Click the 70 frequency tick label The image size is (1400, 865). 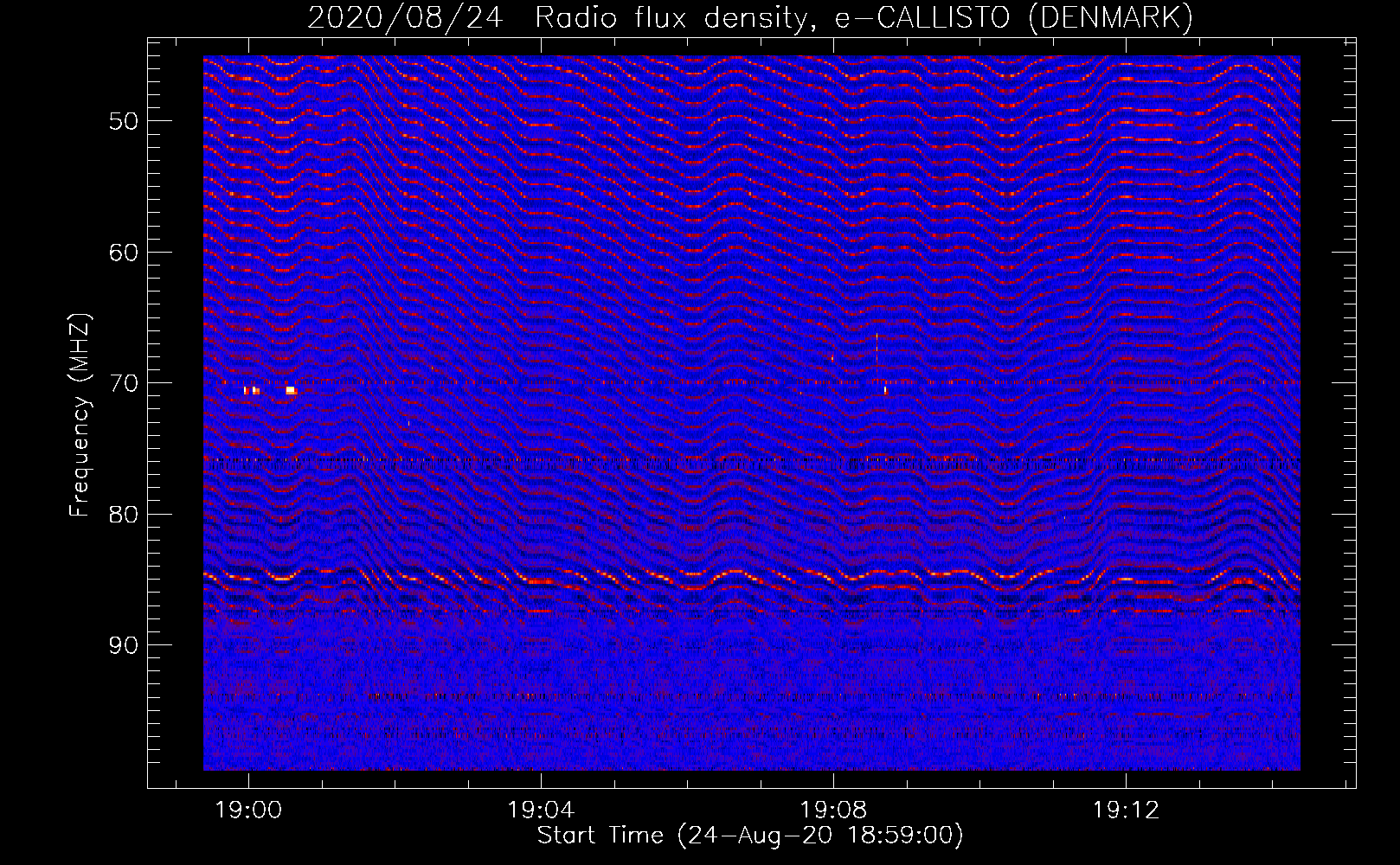(x=124, y=383)
